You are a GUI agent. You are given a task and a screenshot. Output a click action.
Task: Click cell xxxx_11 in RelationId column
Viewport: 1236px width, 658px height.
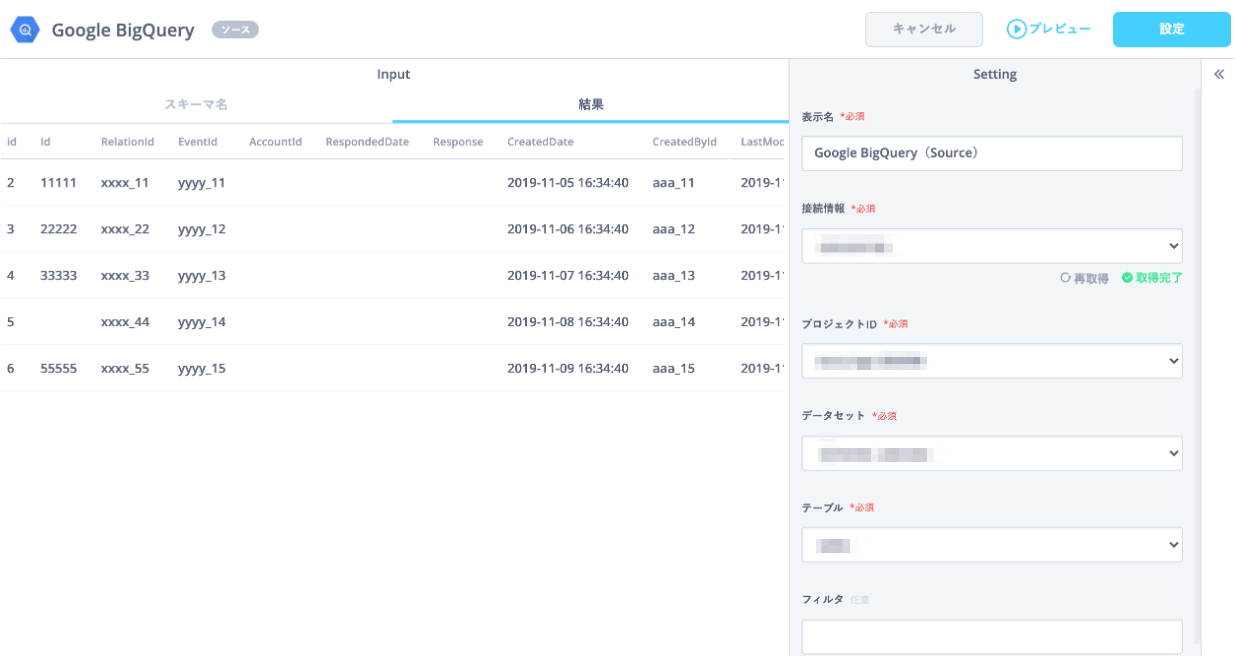[x=124, y=183]
